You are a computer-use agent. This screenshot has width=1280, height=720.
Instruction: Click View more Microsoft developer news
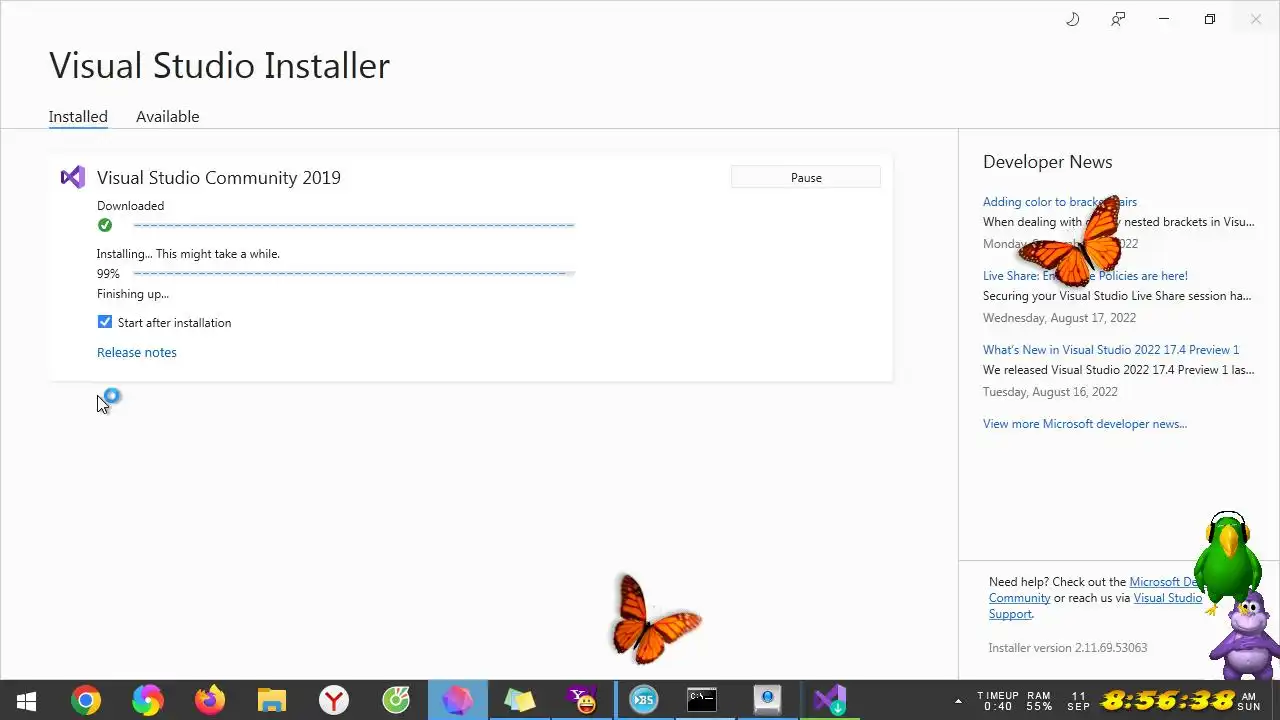click(1085, 423)
